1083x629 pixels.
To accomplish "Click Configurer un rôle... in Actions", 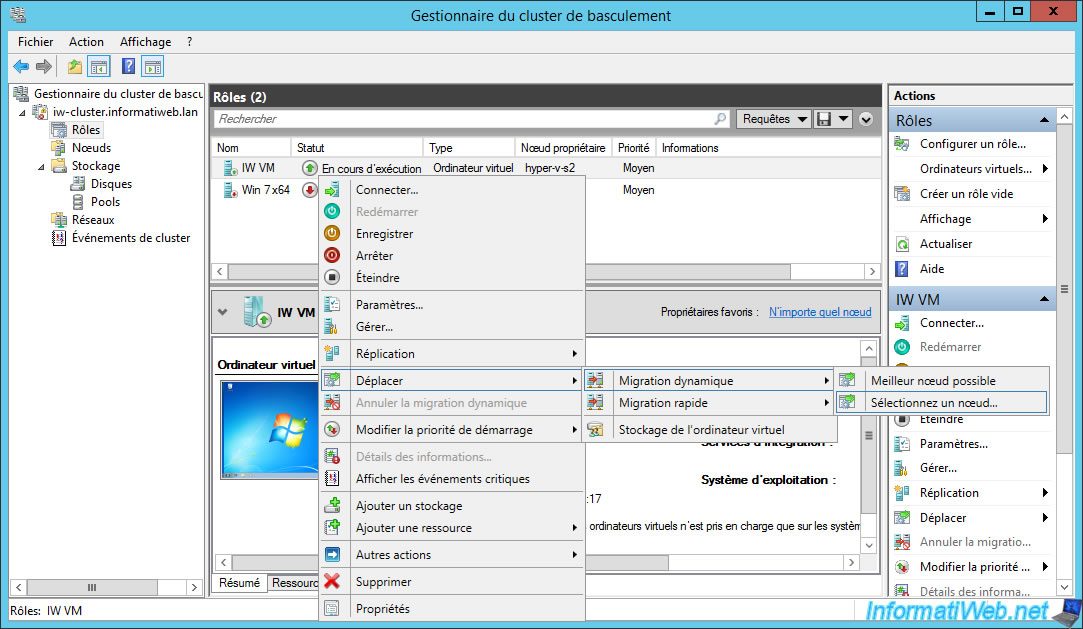I will coord(972,144).
